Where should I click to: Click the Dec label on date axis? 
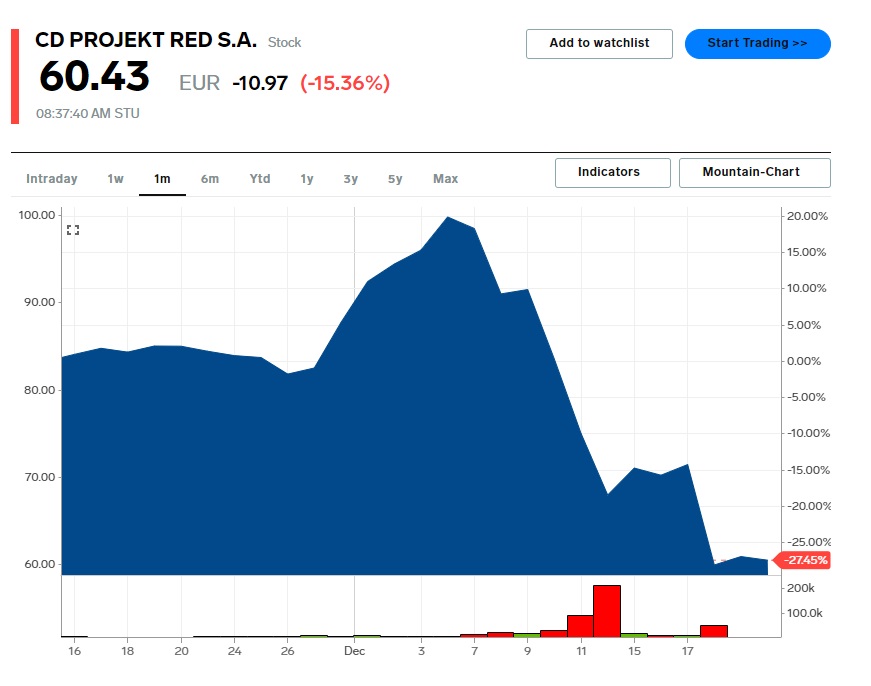pos(354,651)
